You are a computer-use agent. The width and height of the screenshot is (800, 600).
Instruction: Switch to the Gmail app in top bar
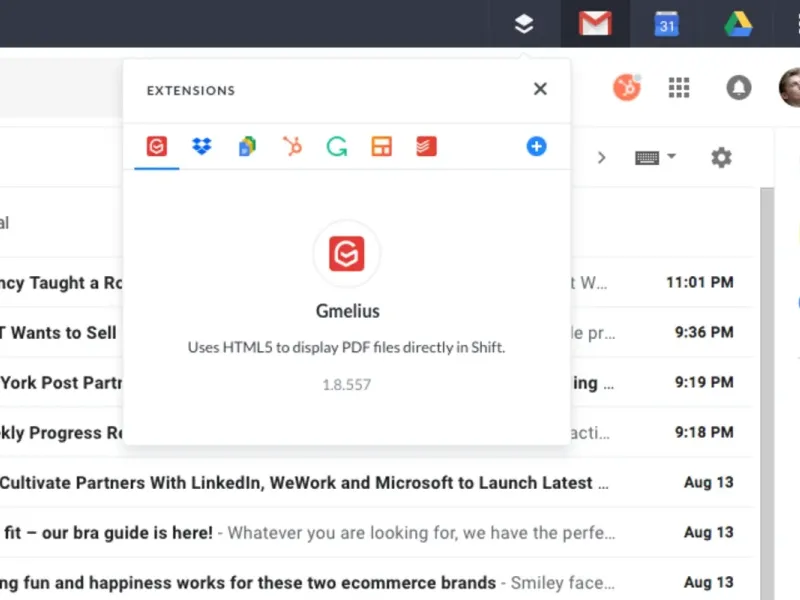coord(595,23)
